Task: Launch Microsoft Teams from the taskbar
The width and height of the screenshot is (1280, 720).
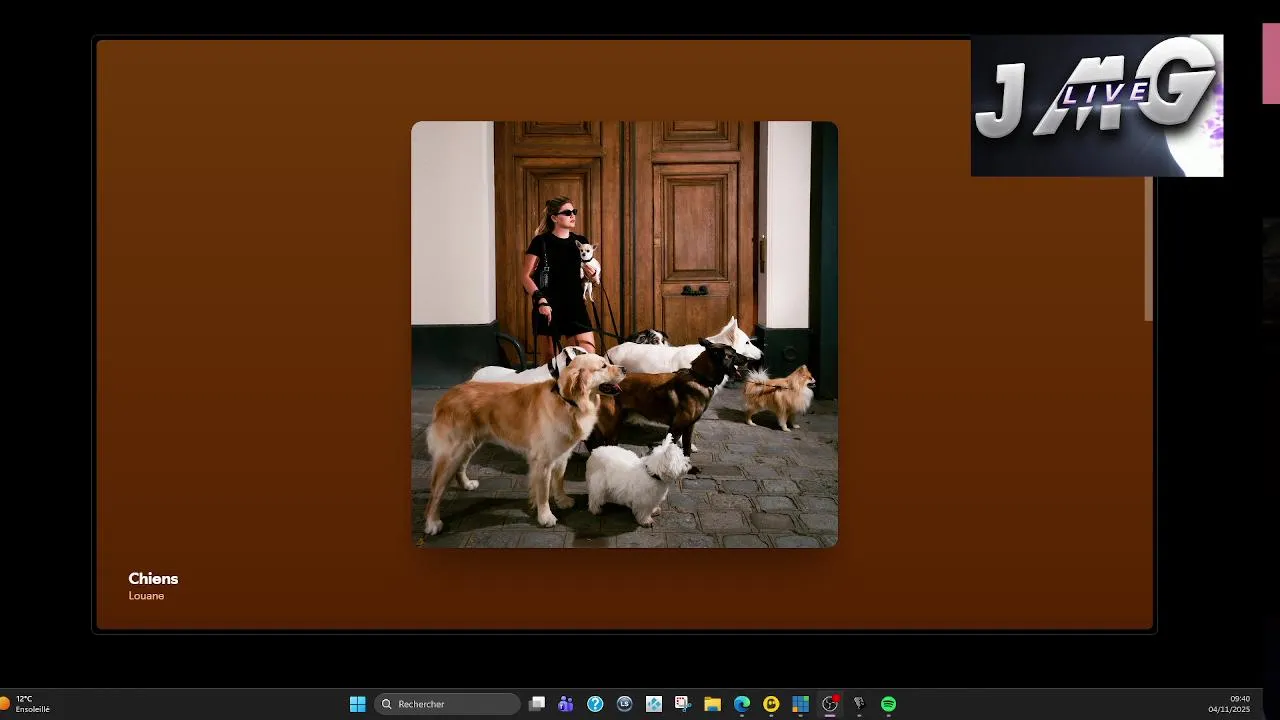Action: click(x=566, y=704)
